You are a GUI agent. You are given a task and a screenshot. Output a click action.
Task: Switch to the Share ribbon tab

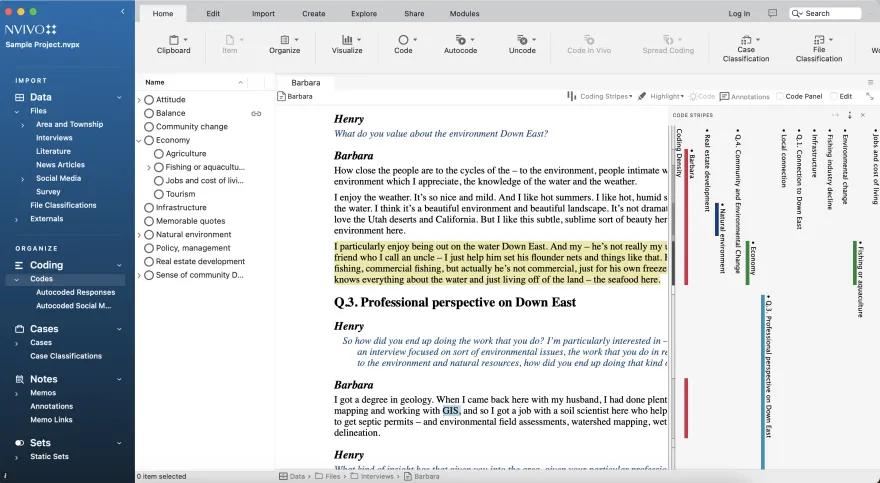point(414,13)
